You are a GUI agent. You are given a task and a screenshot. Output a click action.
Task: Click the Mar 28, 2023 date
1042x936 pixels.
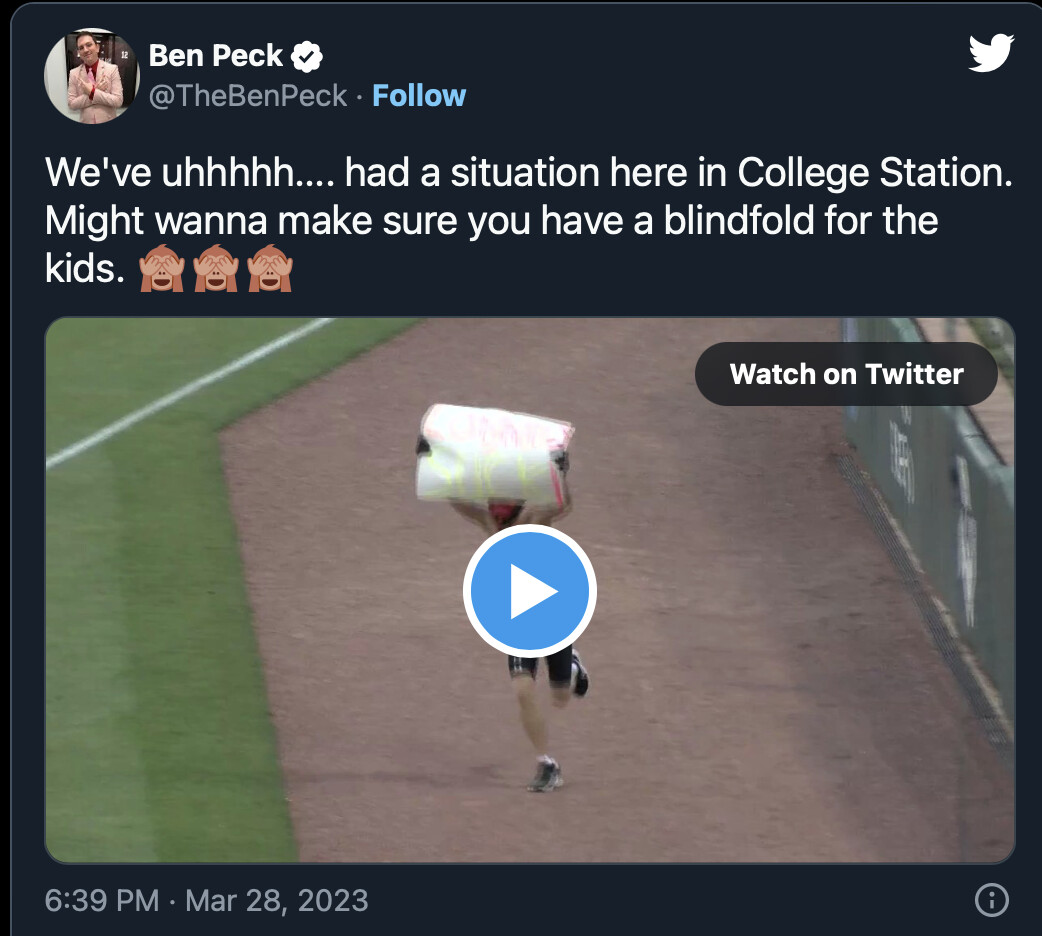tap(277, 900)
